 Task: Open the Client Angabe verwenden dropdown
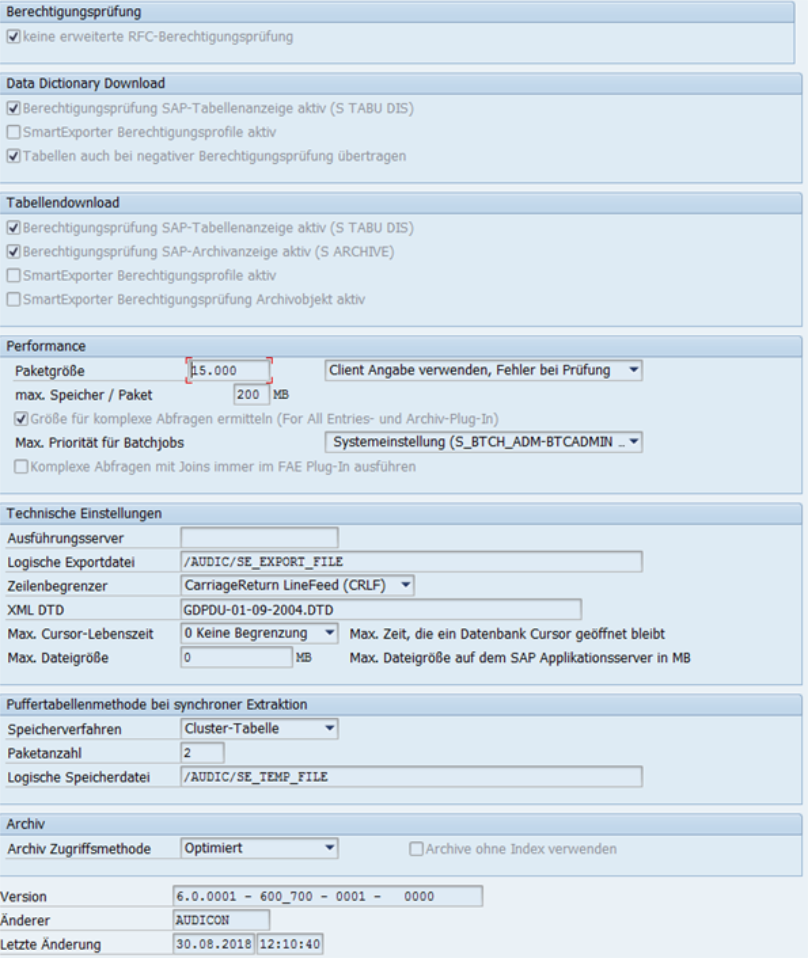483,370
